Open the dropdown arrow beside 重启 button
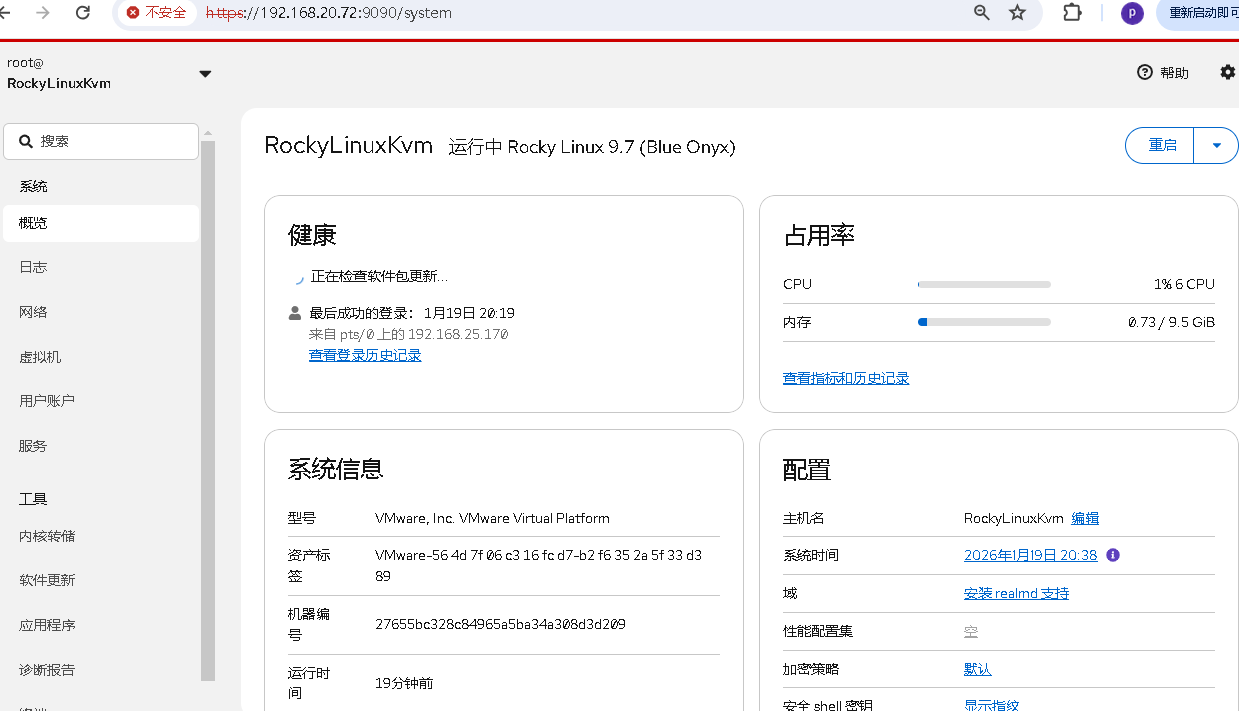The image size is (1239, 711). [x=1216, y=146]
